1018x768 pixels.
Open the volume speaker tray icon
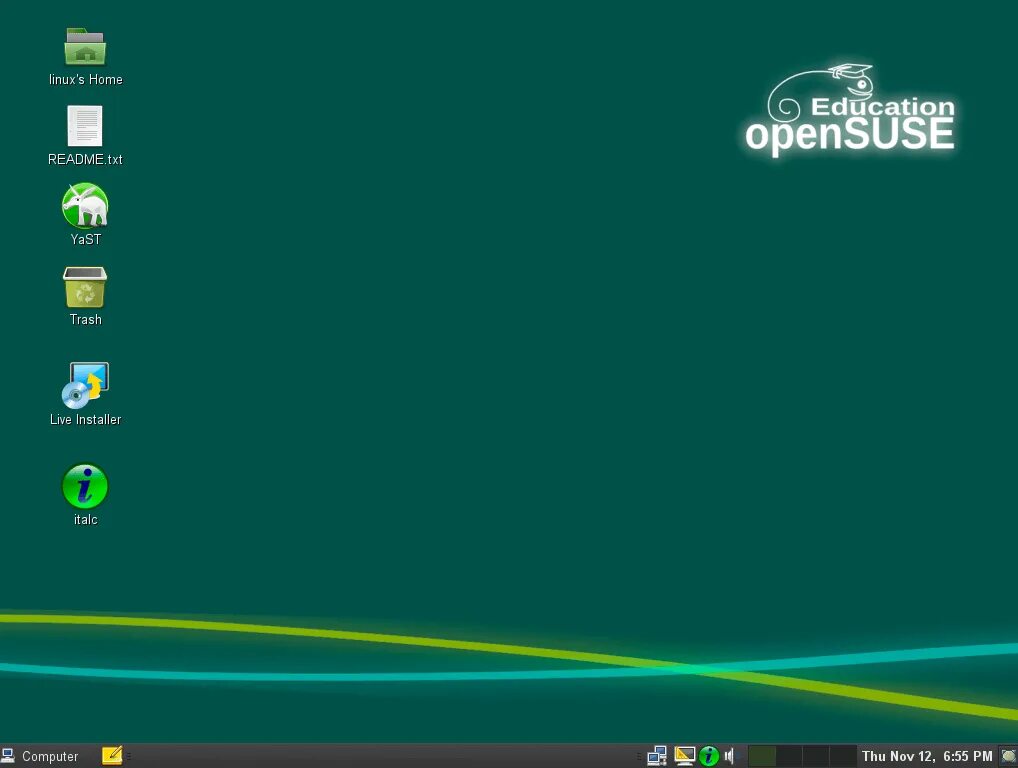pos(730,756)
